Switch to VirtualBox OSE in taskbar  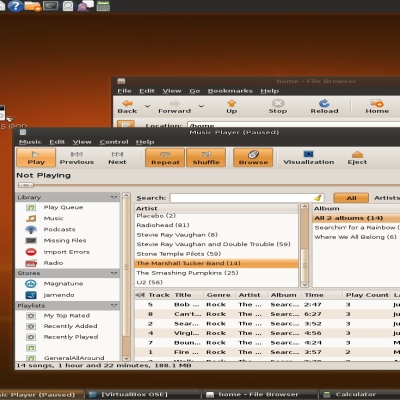[143, 394]
